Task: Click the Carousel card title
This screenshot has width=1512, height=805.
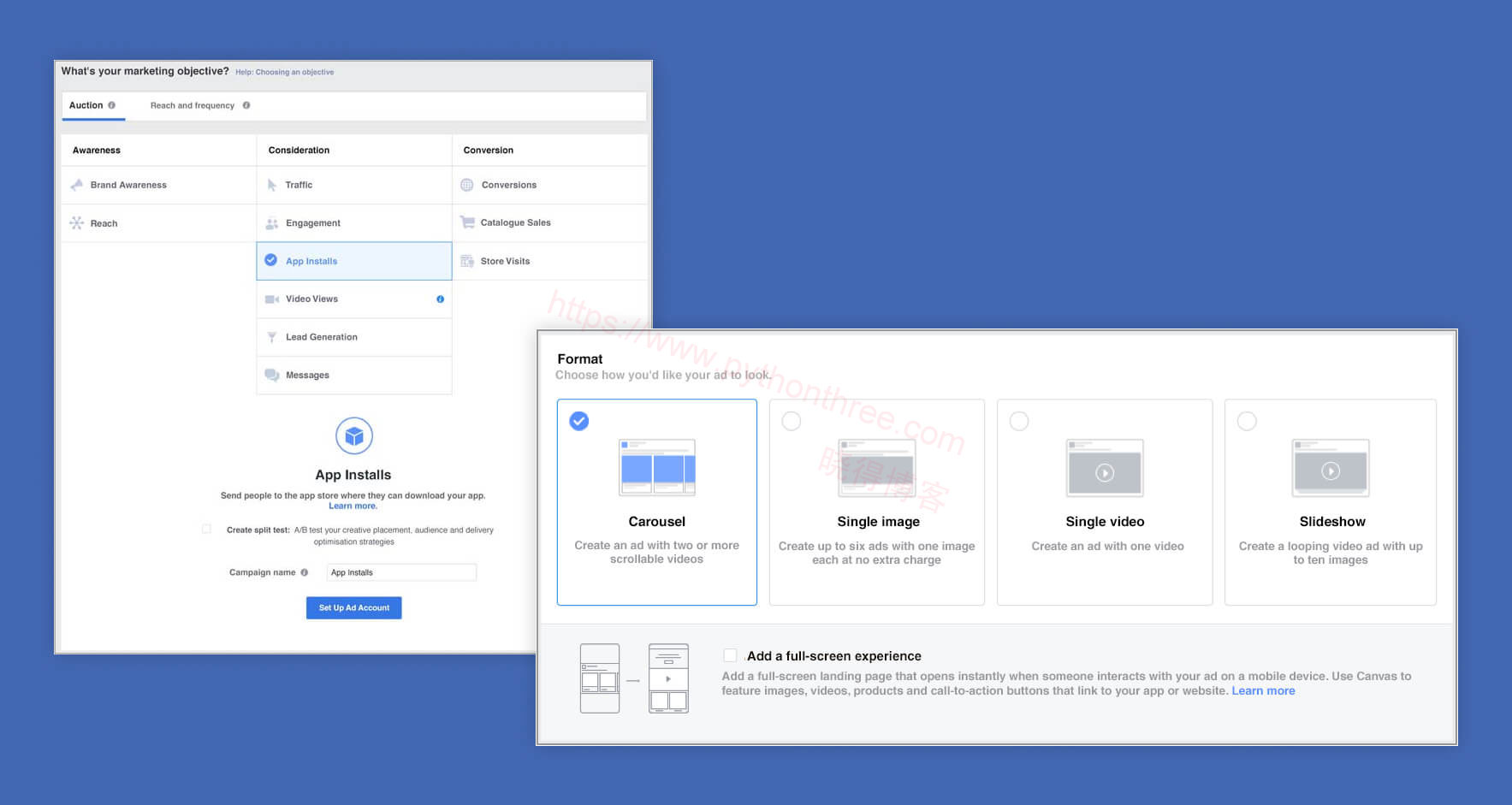Action: pos(657,522)
